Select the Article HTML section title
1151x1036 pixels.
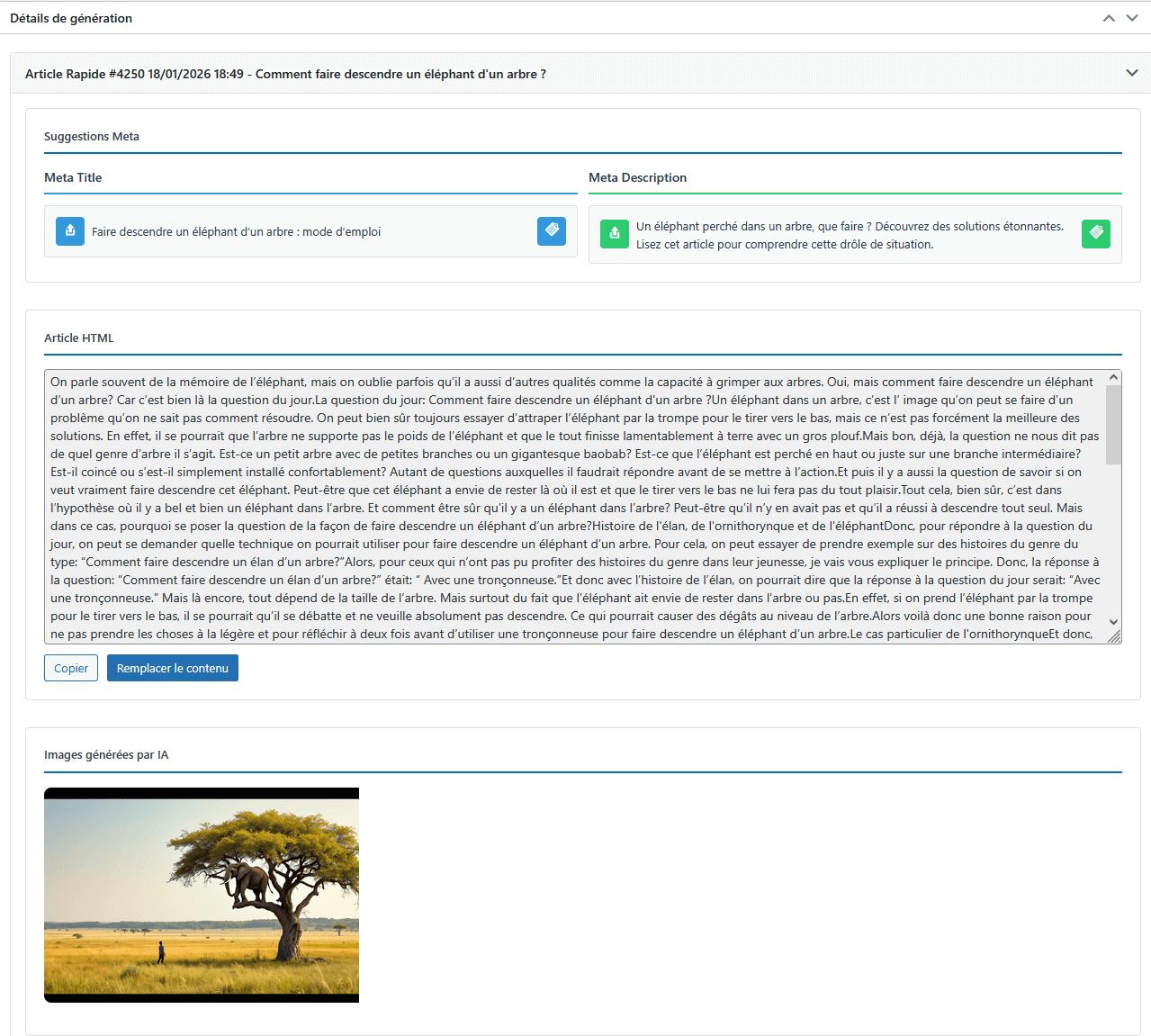(78, 338)
